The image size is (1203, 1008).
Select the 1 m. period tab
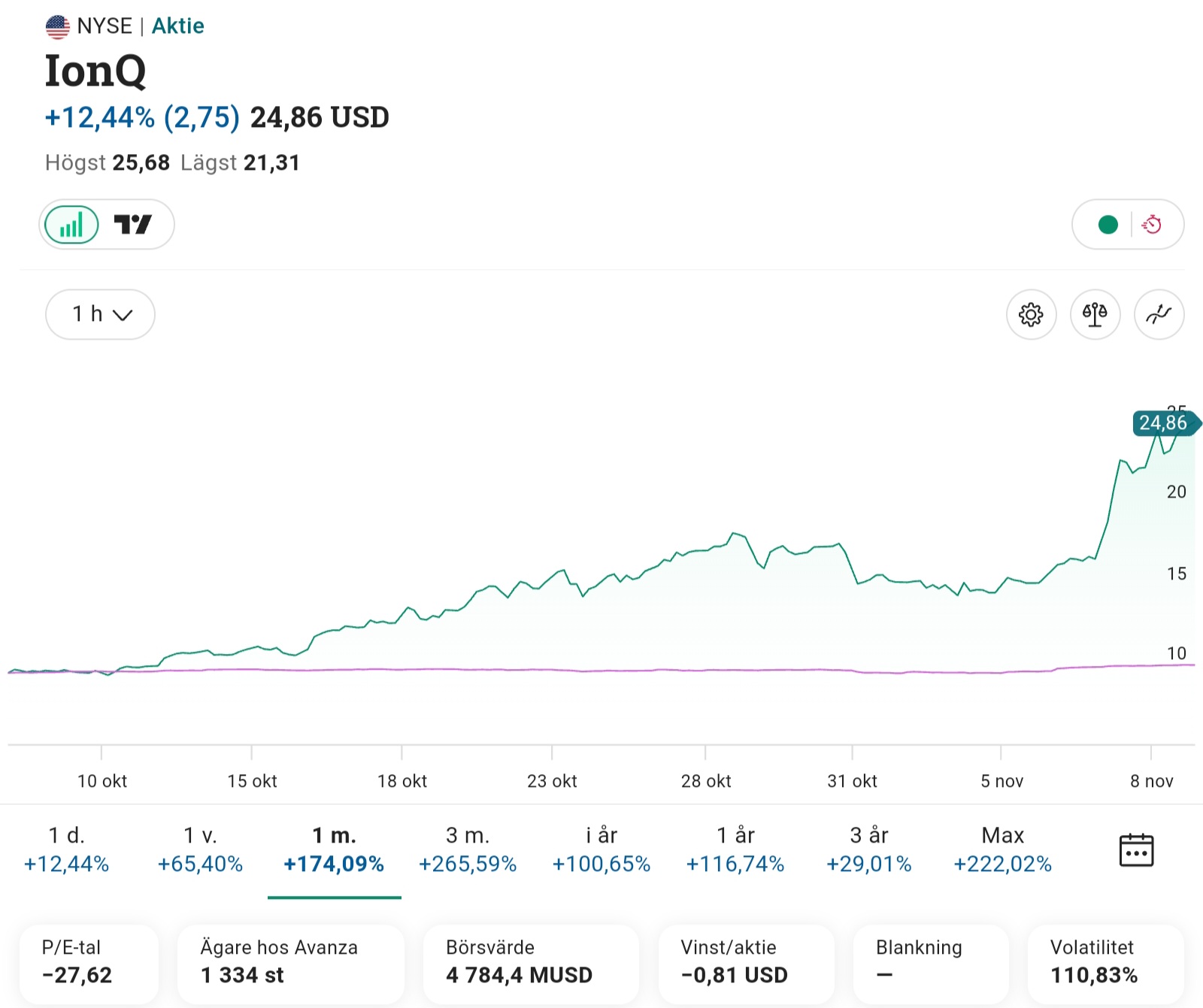coord(334,850)
